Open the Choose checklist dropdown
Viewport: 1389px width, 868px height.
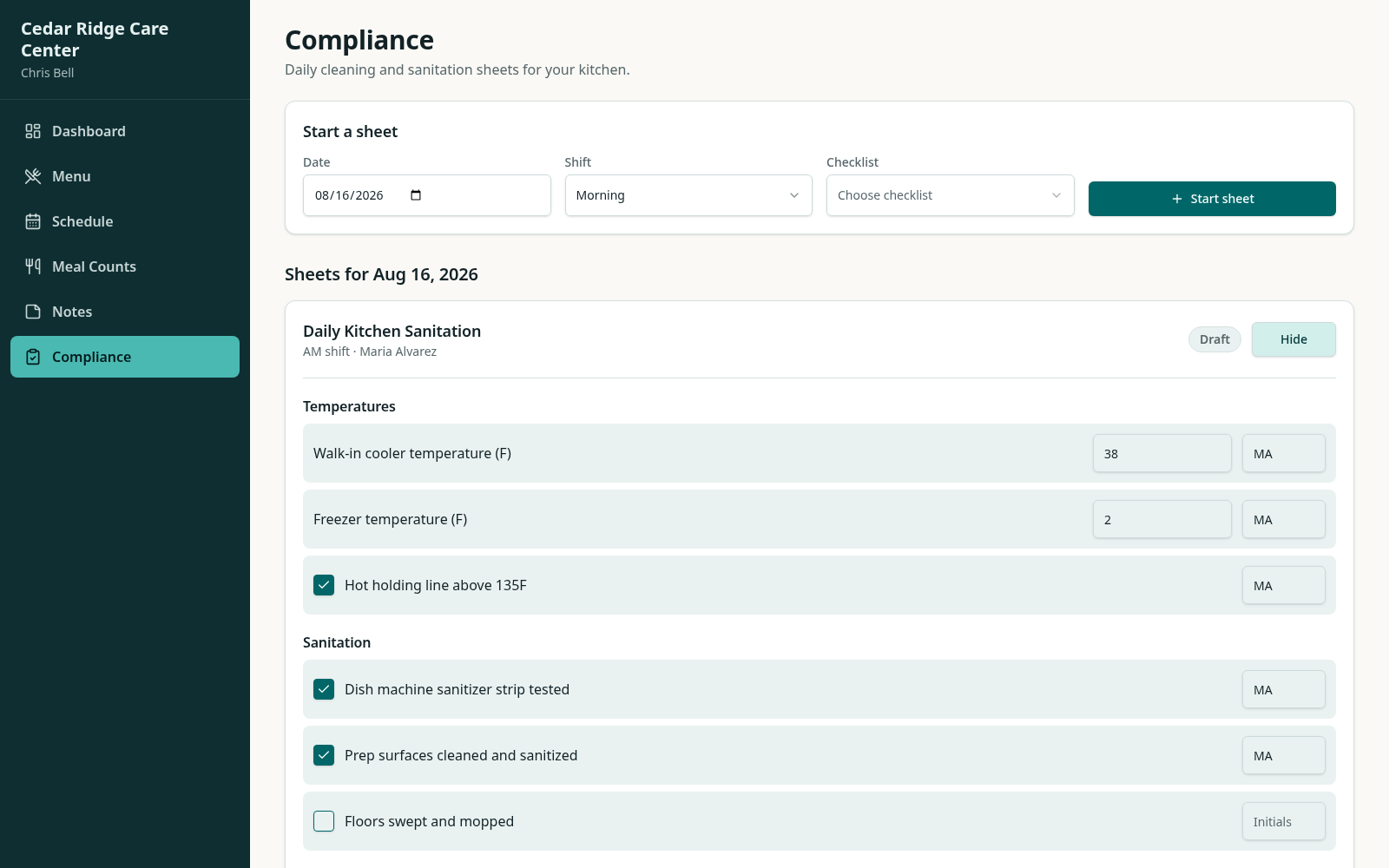(950, 195)
